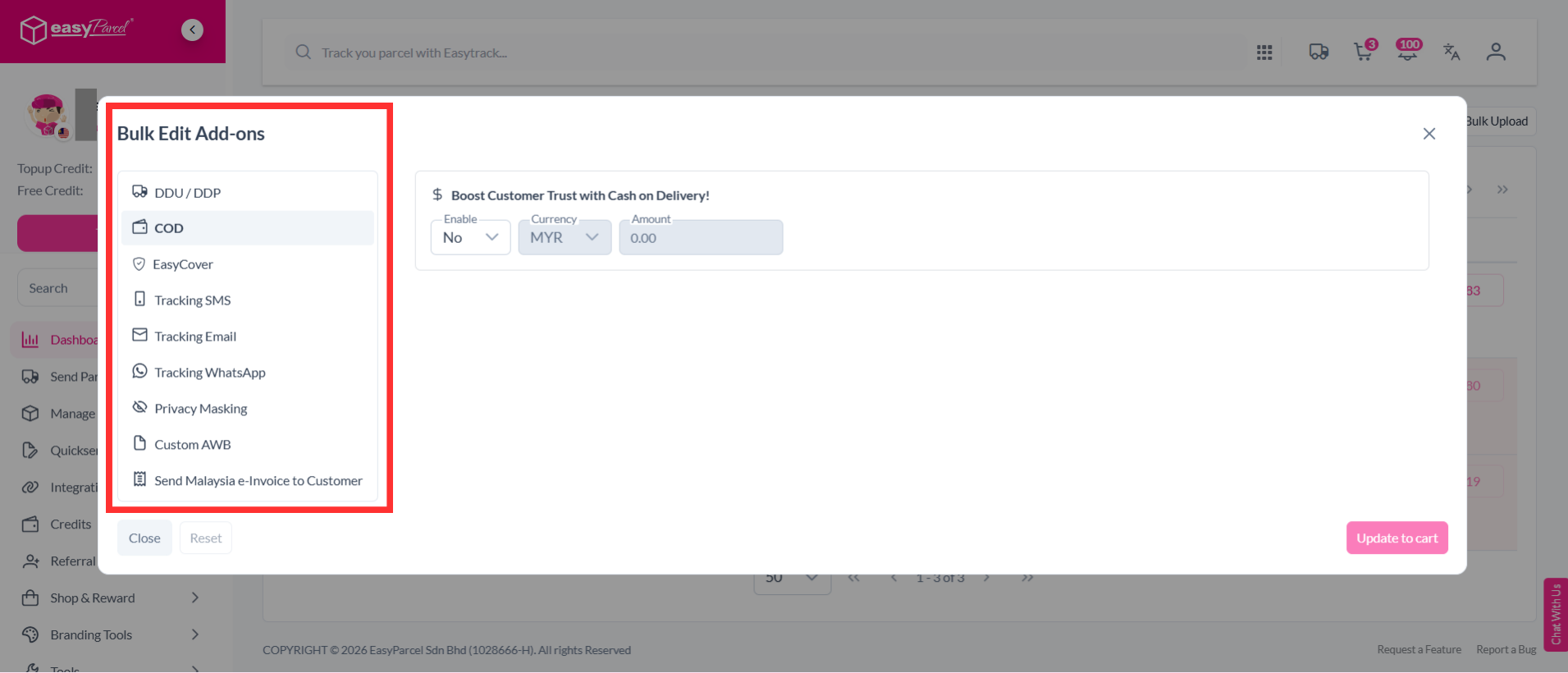
Task: Click the Referral person icon in sidebar
Action: [x=30, y=561]
